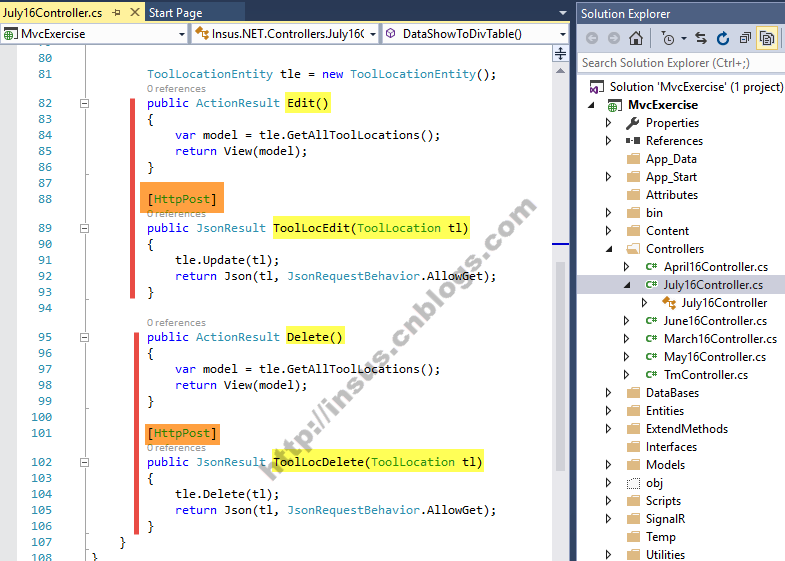This screenshot has width=785, height=561.
Task: Open Pending Changes Filter clock icon
Action: tap(667, 38)
